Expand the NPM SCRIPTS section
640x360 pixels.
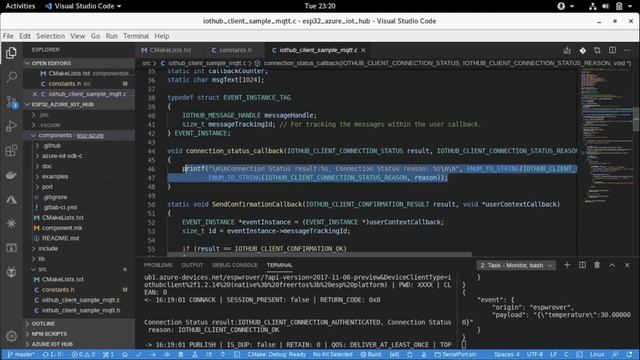point(78,333)
